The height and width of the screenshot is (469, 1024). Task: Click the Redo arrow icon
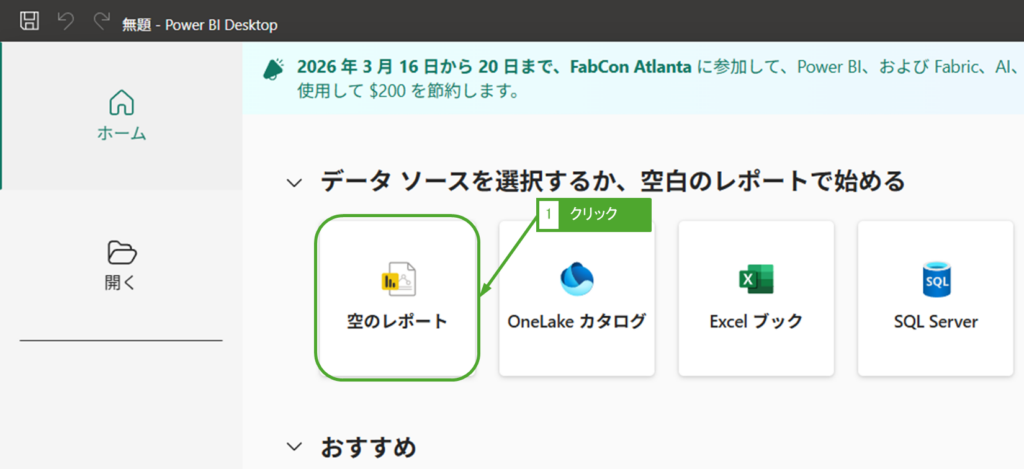tap(100, 21)
